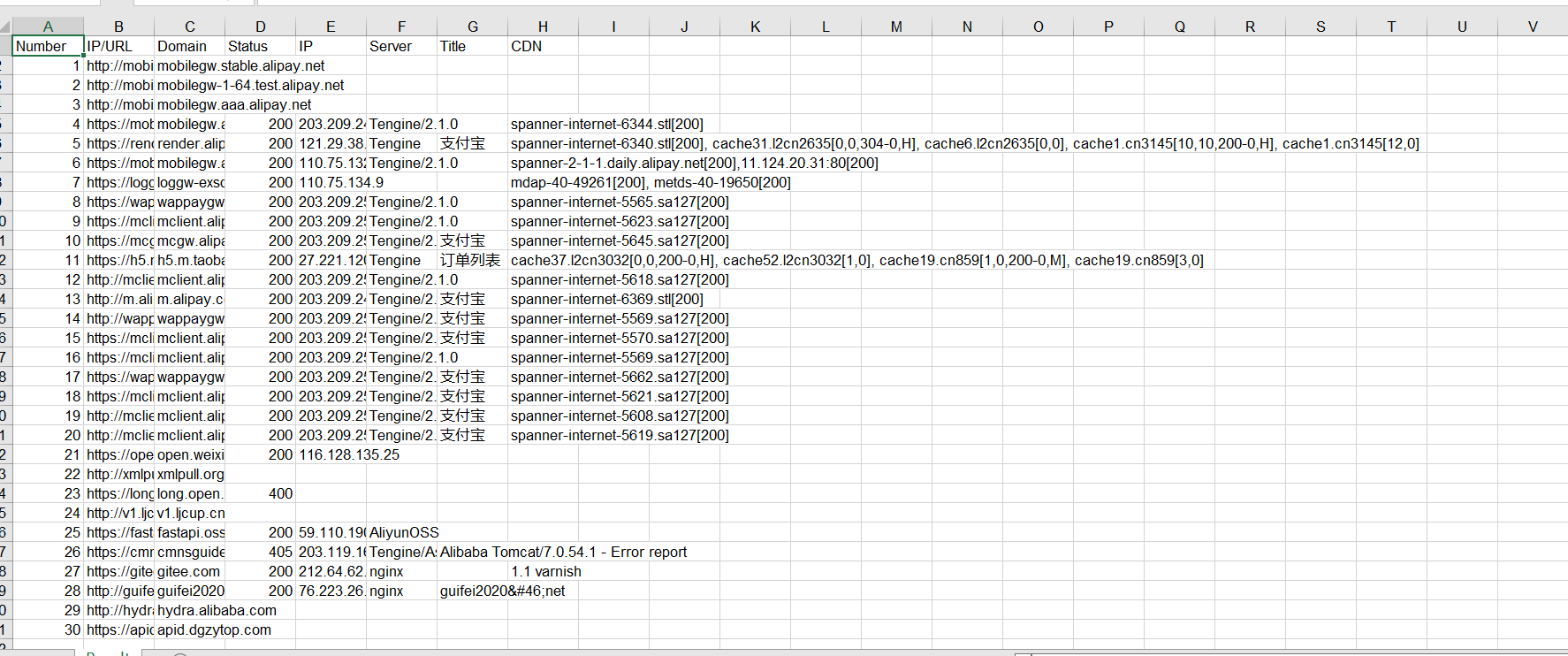Click CDN cell spanner-2-1-1.daily.alipay.net[200]
This screenshot has width=1568, height=656.
[x=694, y=163]
